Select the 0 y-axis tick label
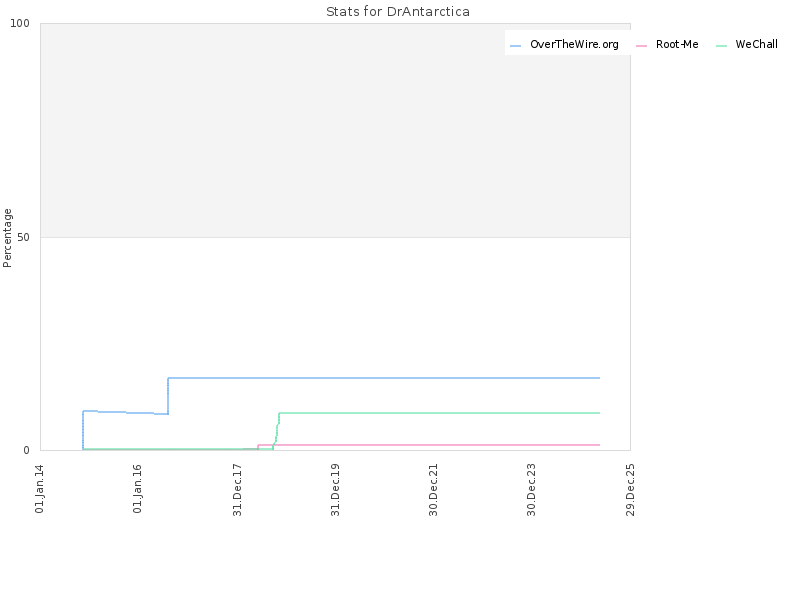800x600 pixels. (27, 450)
